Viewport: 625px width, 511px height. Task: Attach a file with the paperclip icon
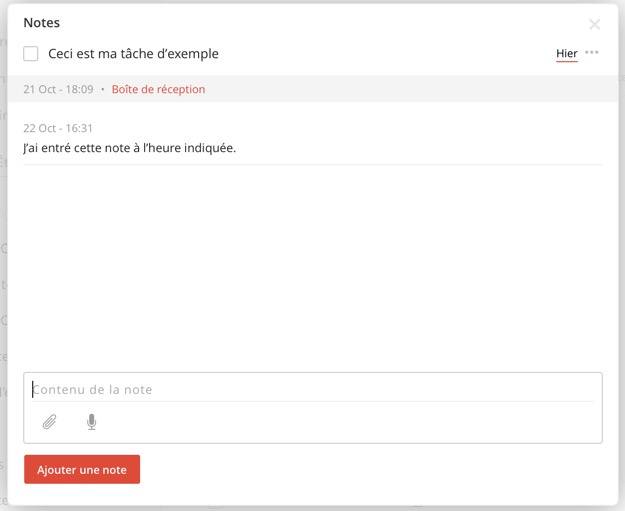pos(49,422)
